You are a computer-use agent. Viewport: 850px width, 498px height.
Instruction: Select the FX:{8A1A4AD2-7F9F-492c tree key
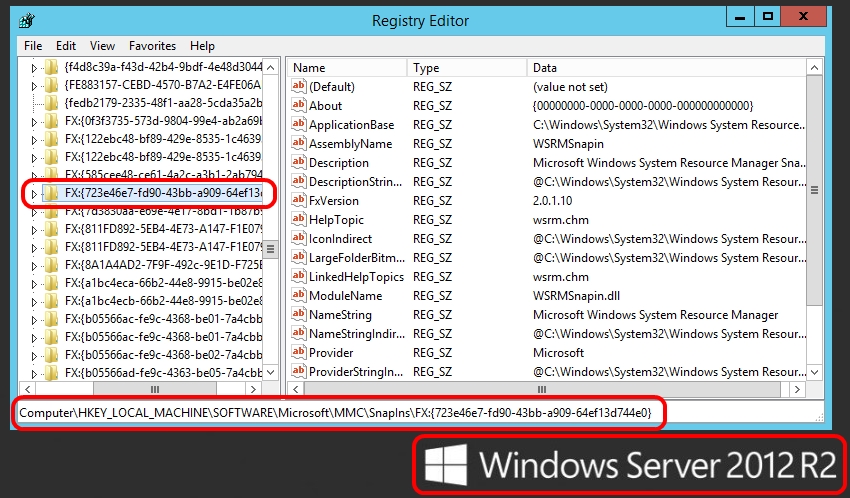point(163,265)
